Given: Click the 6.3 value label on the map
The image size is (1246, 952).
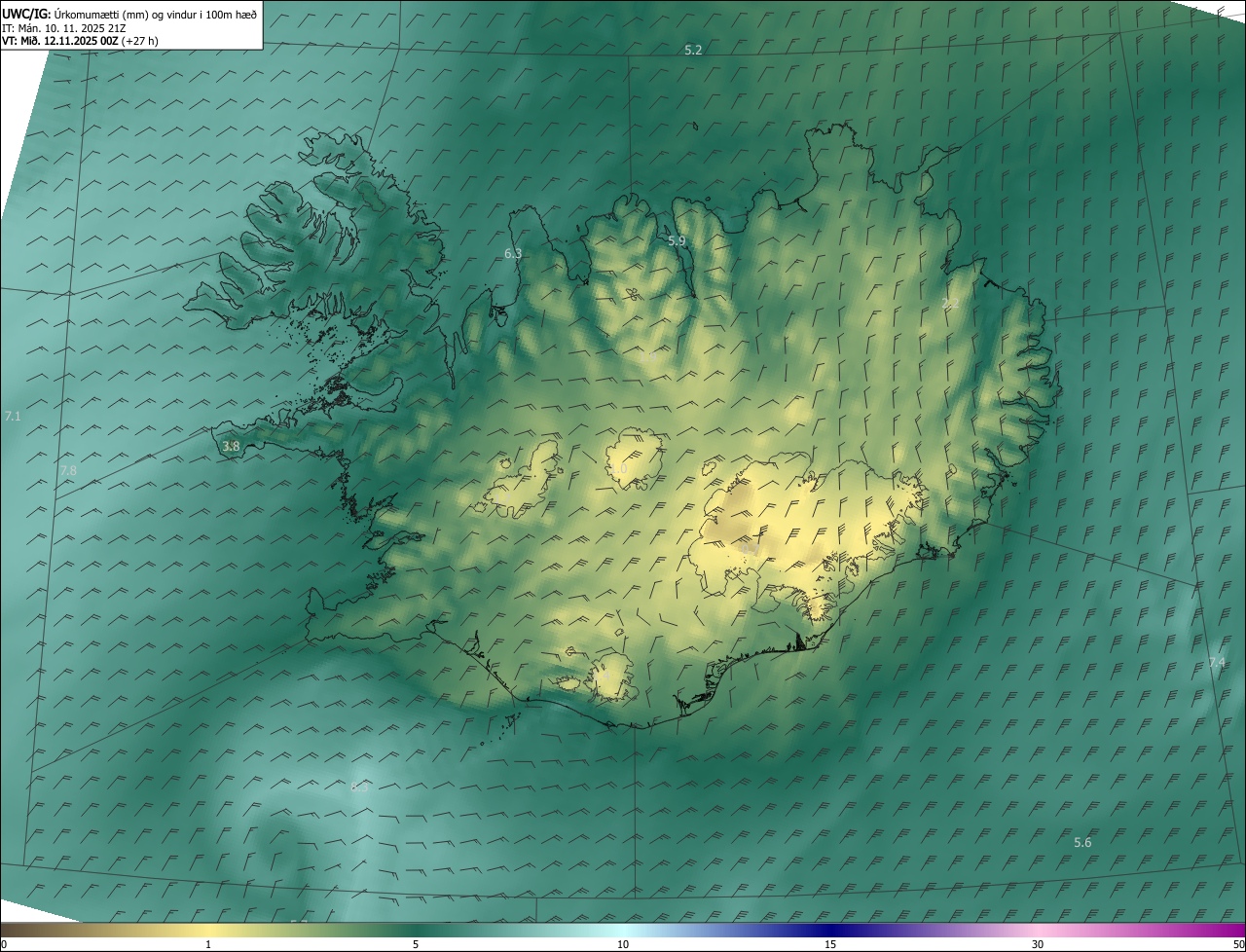Looking at the screenshot, I should coord(513,253).
